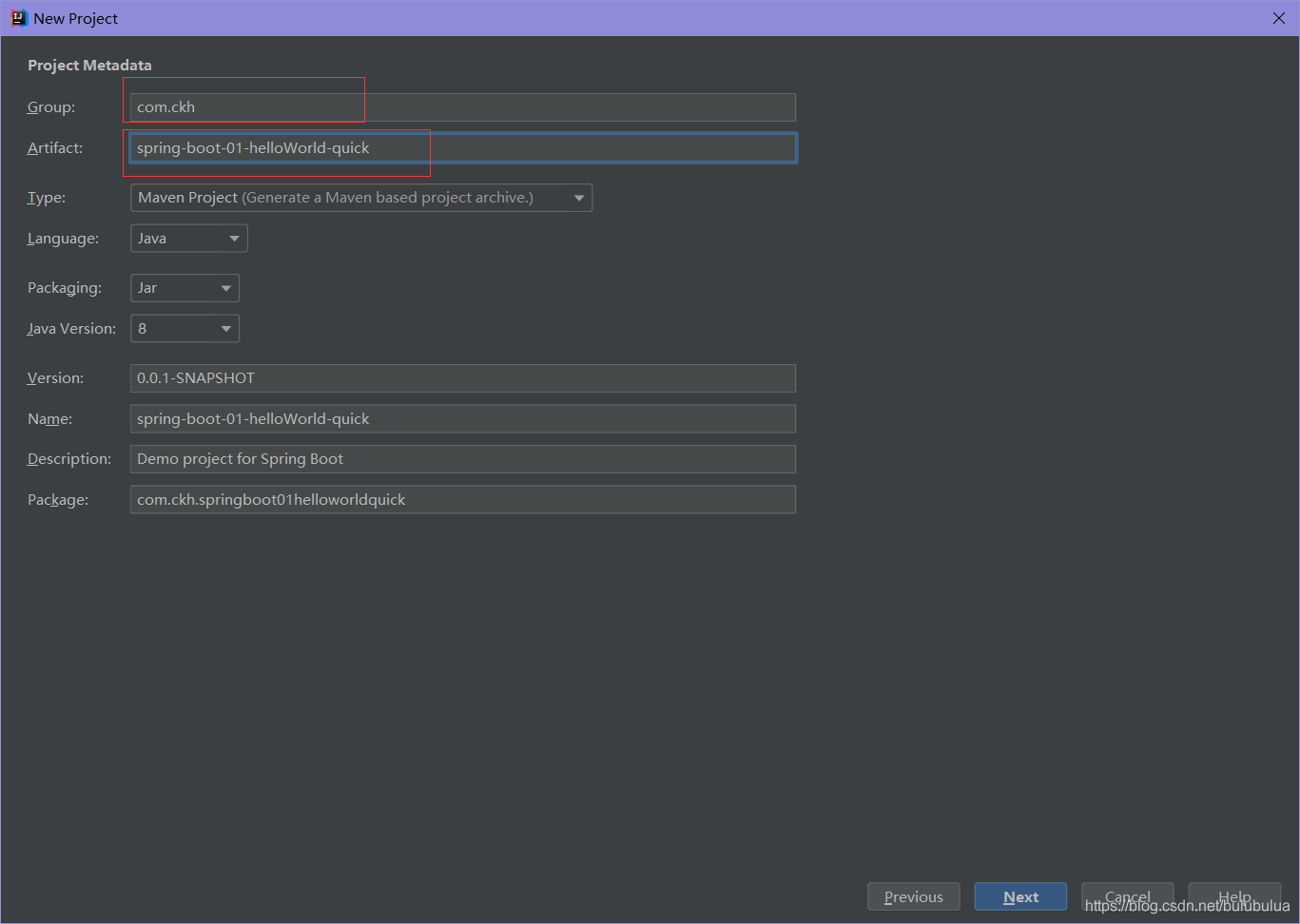Cancel the project wizard
Image resolution: width=1300 pixels, height=924 pixels.
coord(1128,896)
